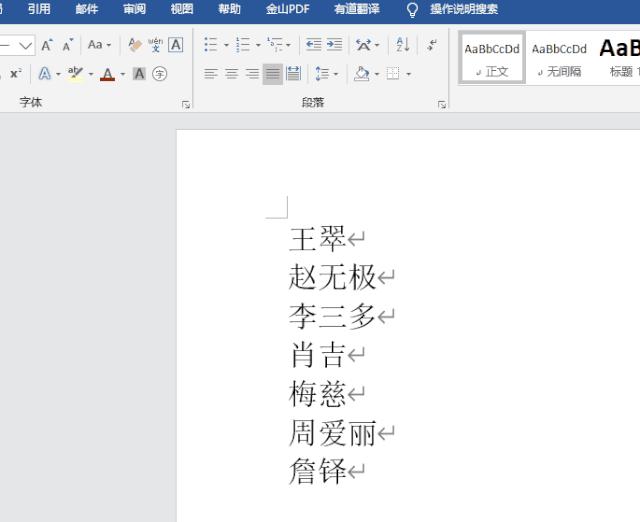Apply red font color A

(x=107, y=74)
